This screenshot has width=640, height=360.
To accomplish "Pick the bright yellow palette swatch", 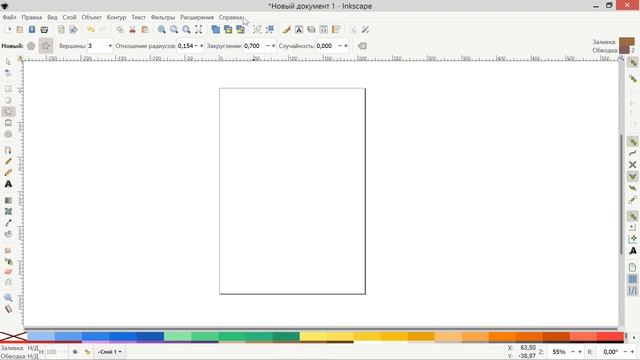I will point(313,336).
